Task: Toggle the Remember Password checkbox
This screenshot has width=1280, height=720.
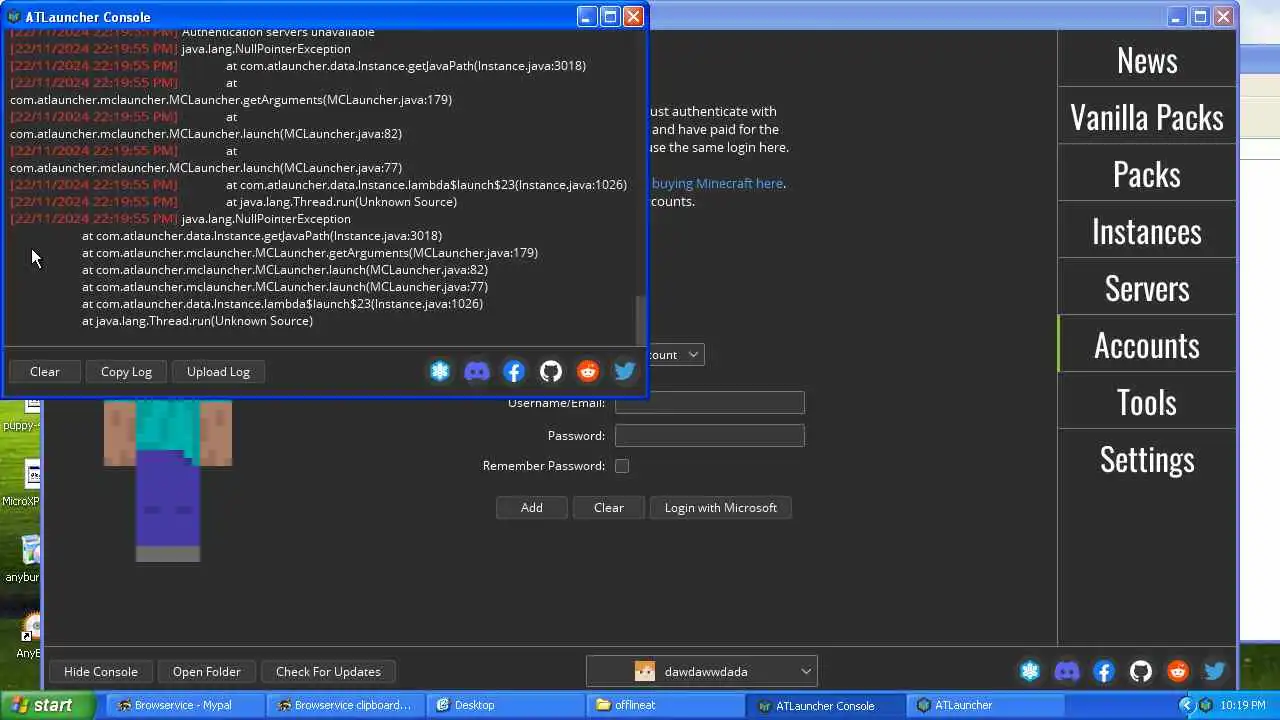Action: pos(622,466)
